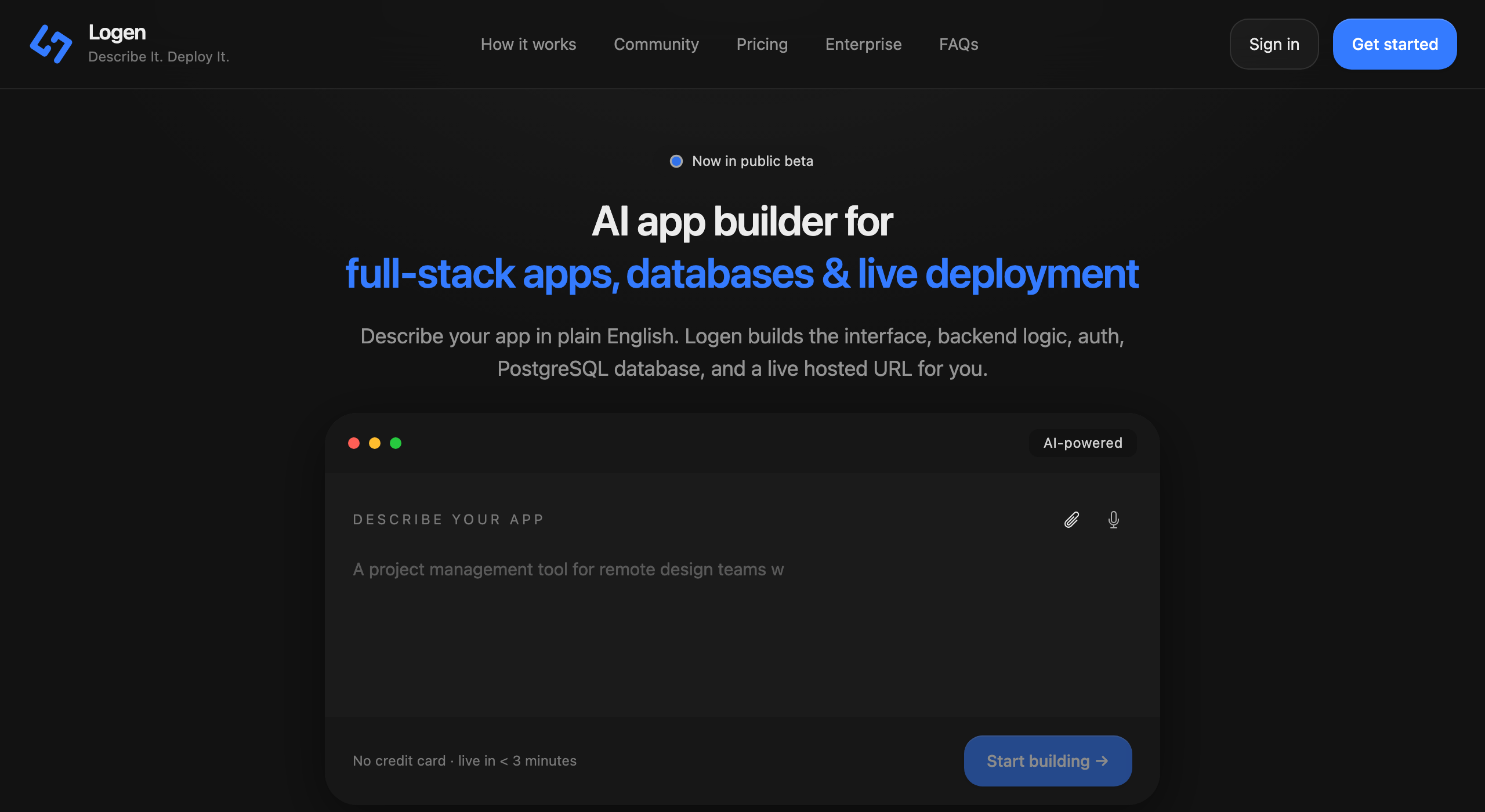Image resolution: width=1485 pixels, height=812 pixels.
Task: Click the yellow window dot
Action: pyautogui.click(x=375, y=443)
